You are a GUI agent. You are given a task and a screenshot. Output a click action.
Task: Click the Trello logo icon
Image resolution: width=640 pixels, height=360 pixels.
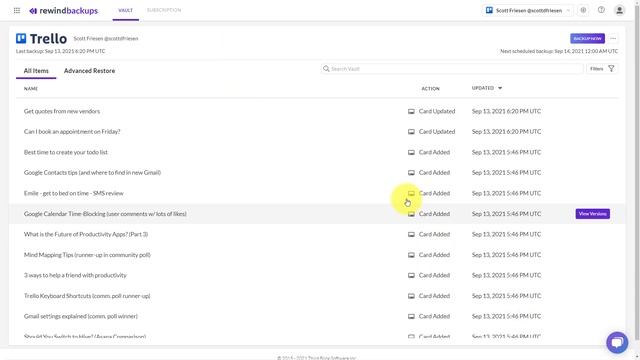[x=21, y=38]
